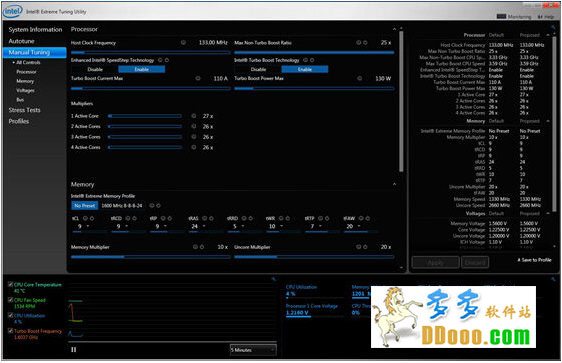Click the info icon beside tRAS timing

205,218
